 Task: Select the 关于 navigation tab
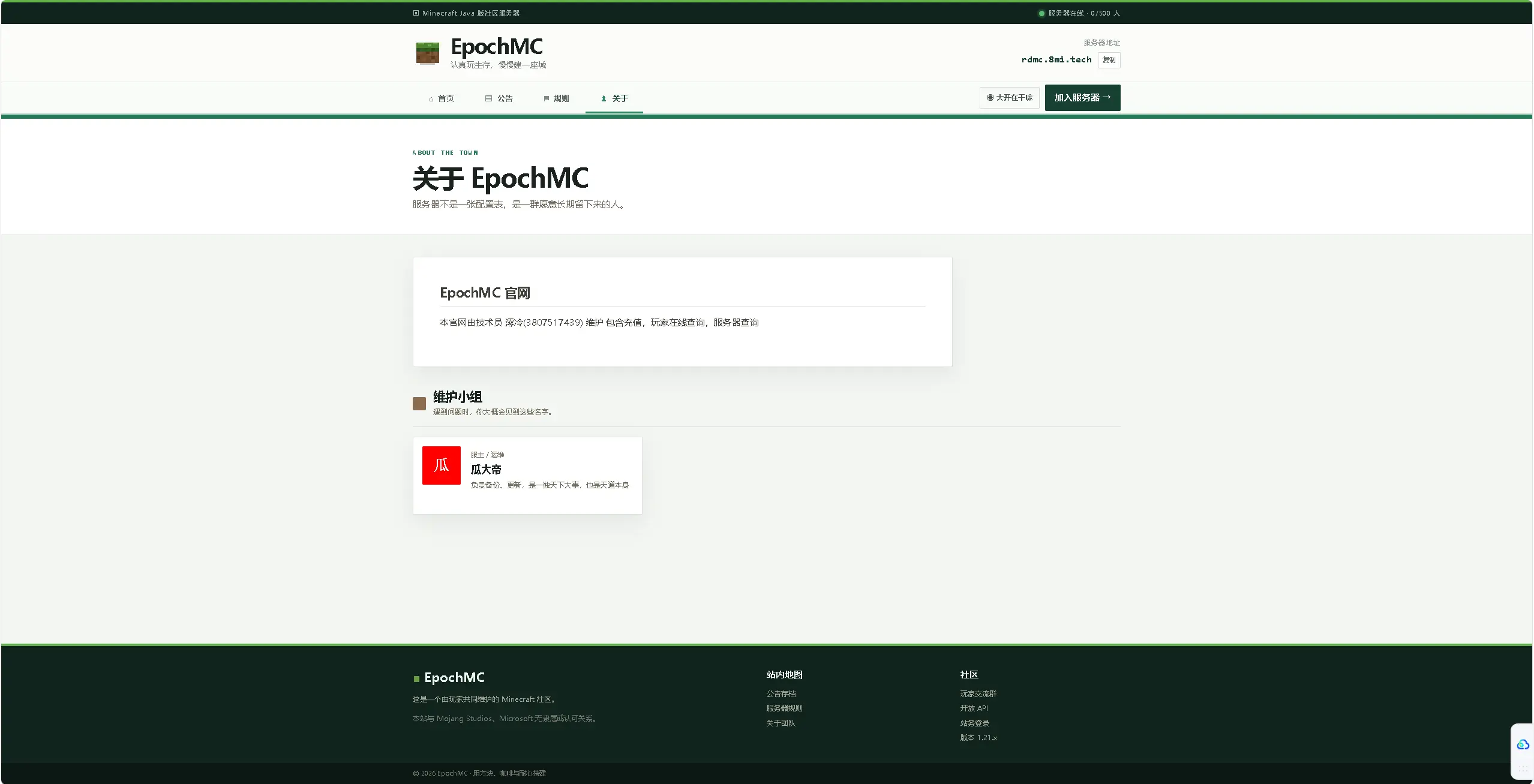point(614,98)
